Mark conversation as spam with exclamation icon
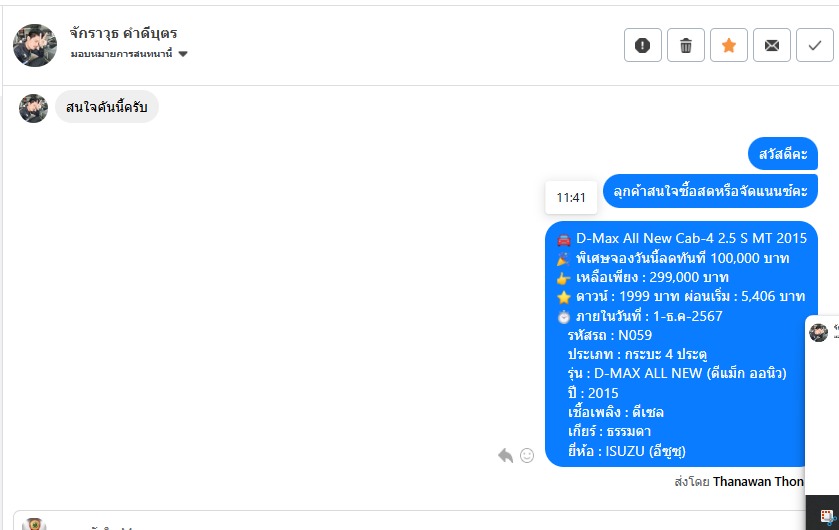Viewport: 839px width, 530px height. pyautogui.click(x=643, y=45)
